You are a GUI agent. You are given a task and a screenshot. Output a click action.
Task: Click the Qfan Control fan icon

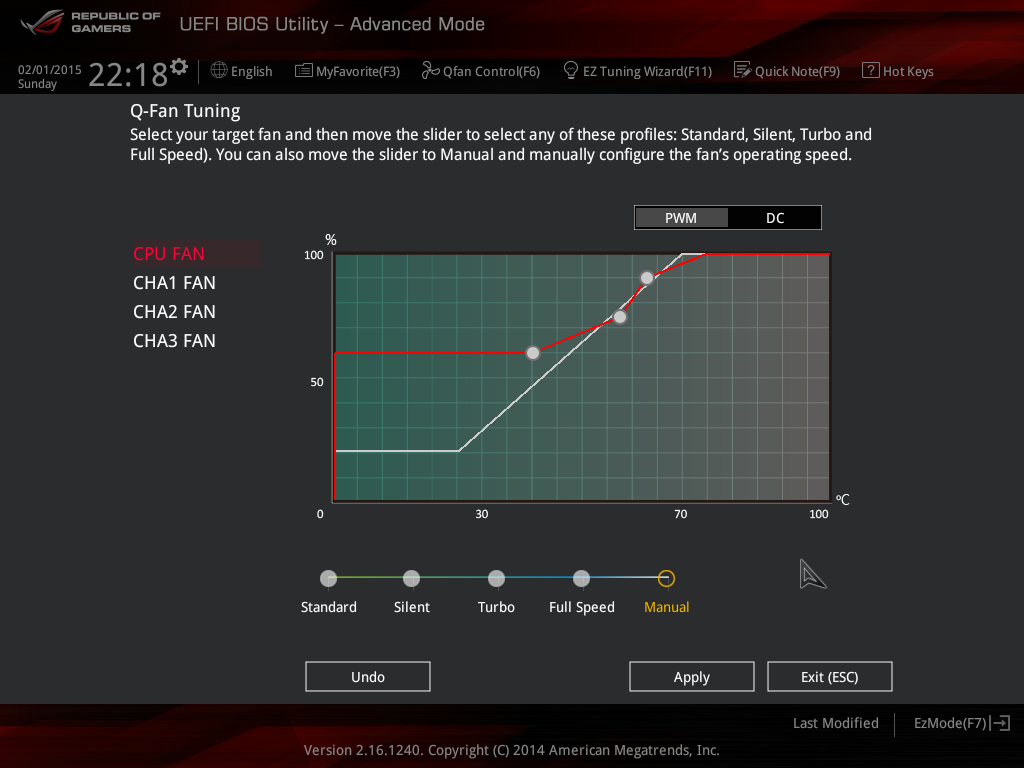430,70
